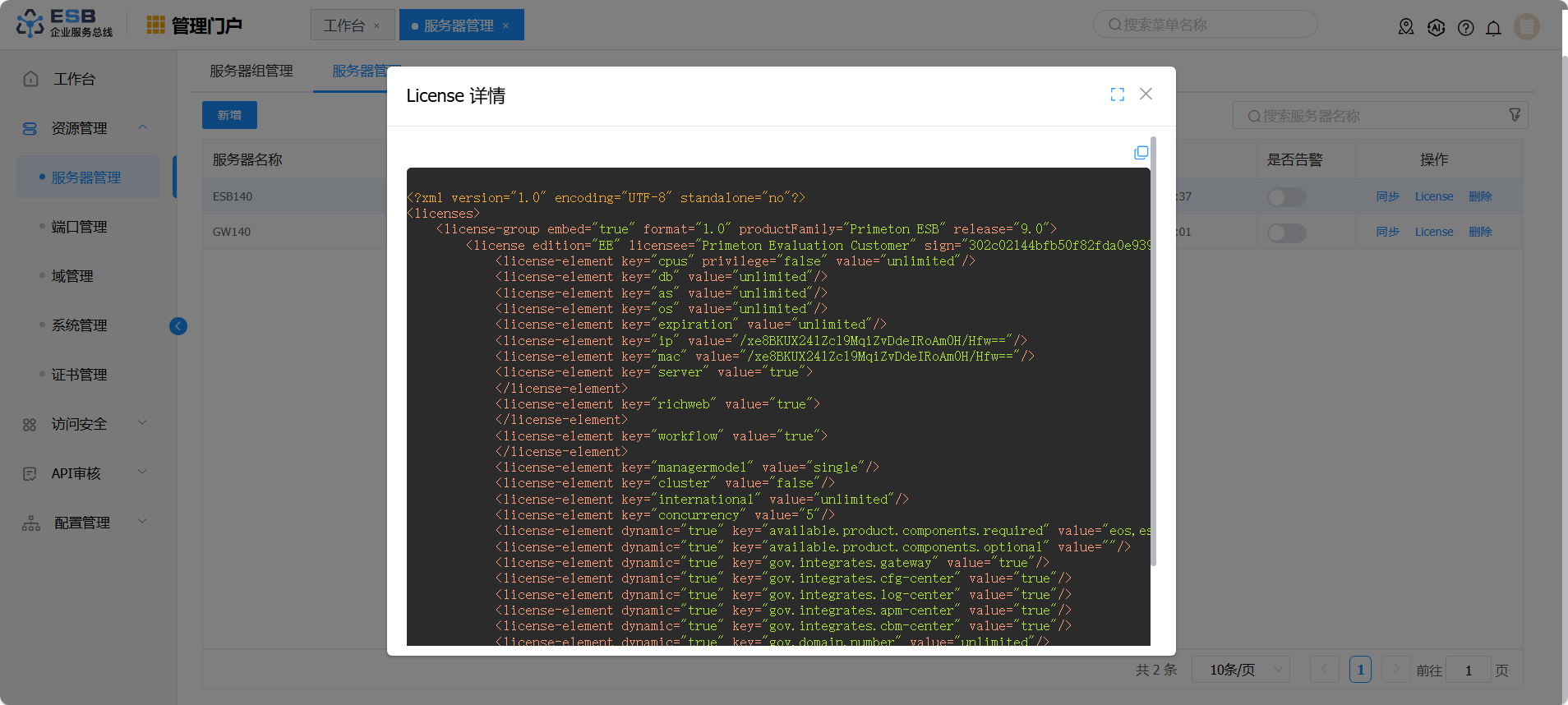Open the AI assistant icon in header
This screenshot has width=1568, height=705.
(x=1436, y=28)
